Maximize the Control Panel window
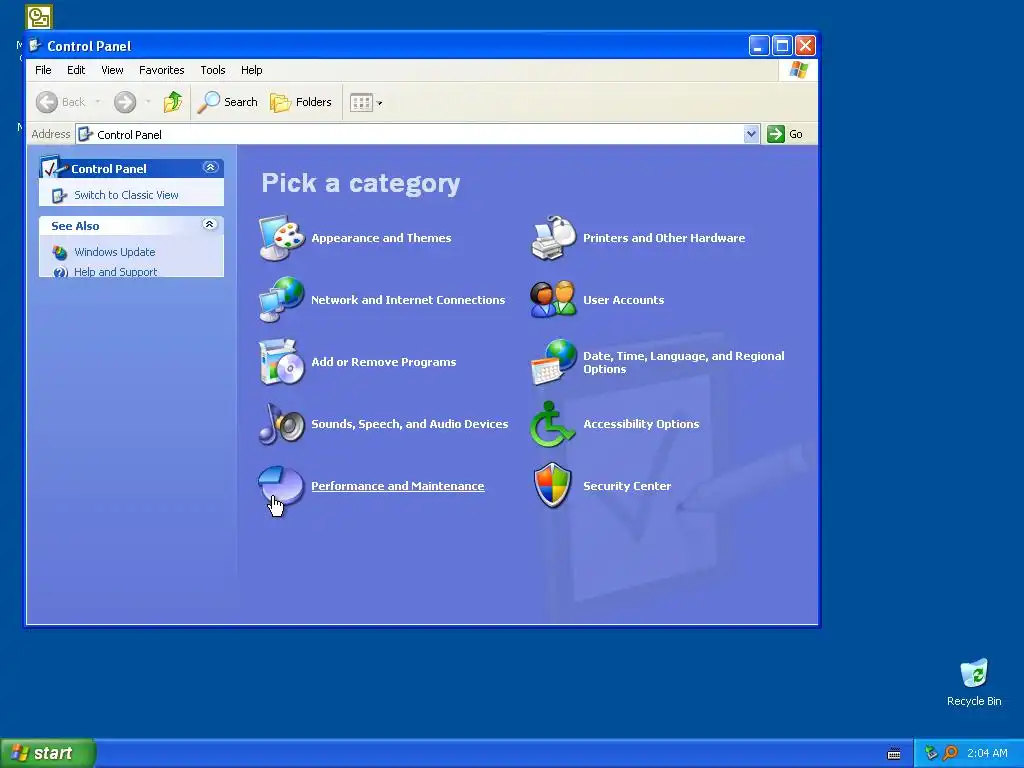Viewport: 1024px width, 768px height. [782, 45]
